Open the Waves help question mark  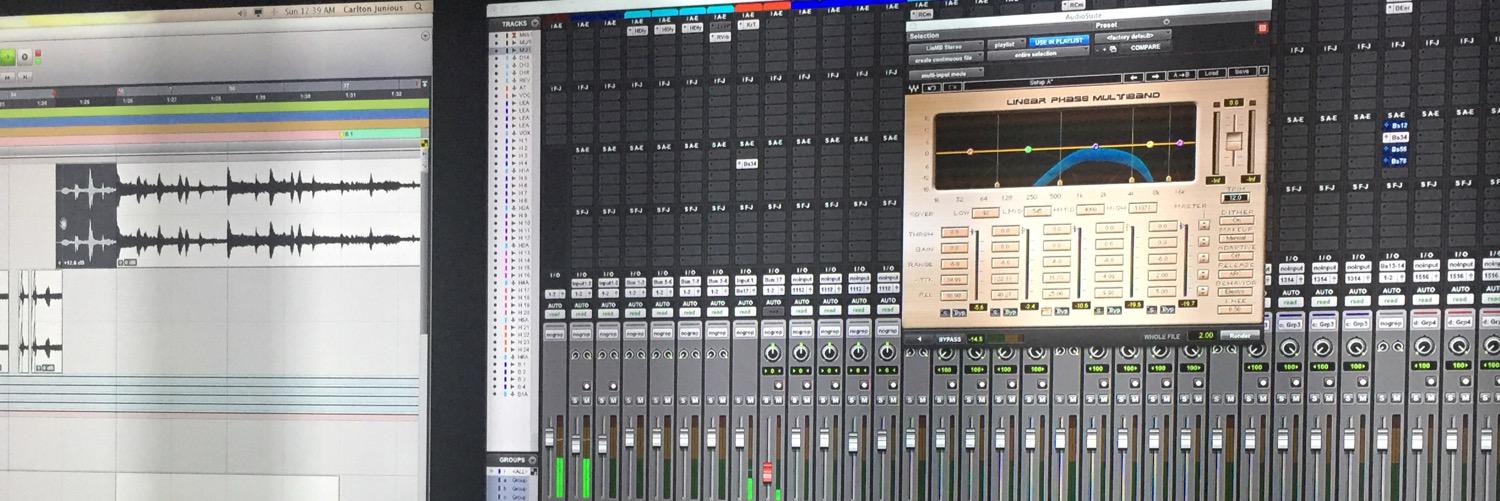pyautogui.click(x=1263, y=71)
